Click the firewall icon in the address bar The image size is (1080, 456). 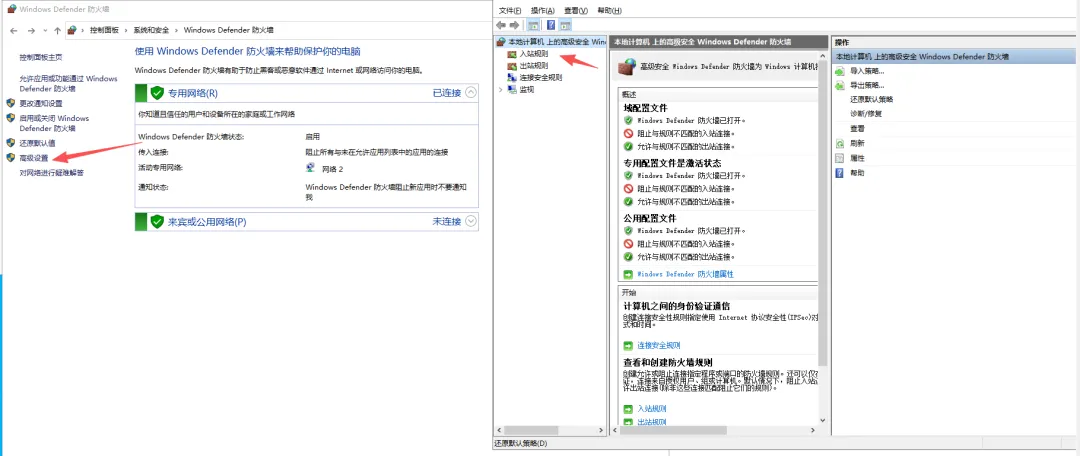click(72, 30)
